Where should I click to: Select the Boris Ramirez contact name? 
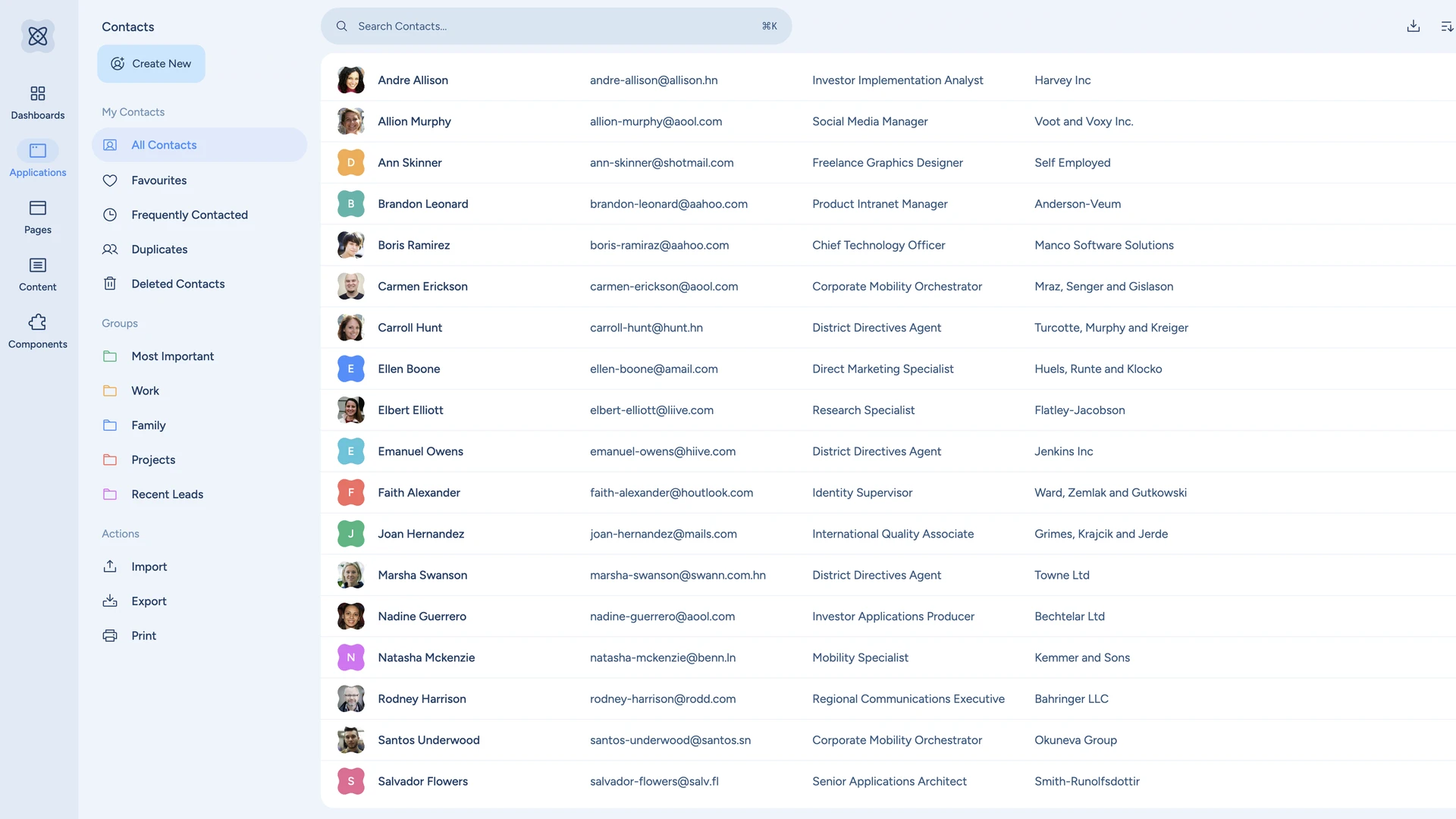click(x=414, y=245)
